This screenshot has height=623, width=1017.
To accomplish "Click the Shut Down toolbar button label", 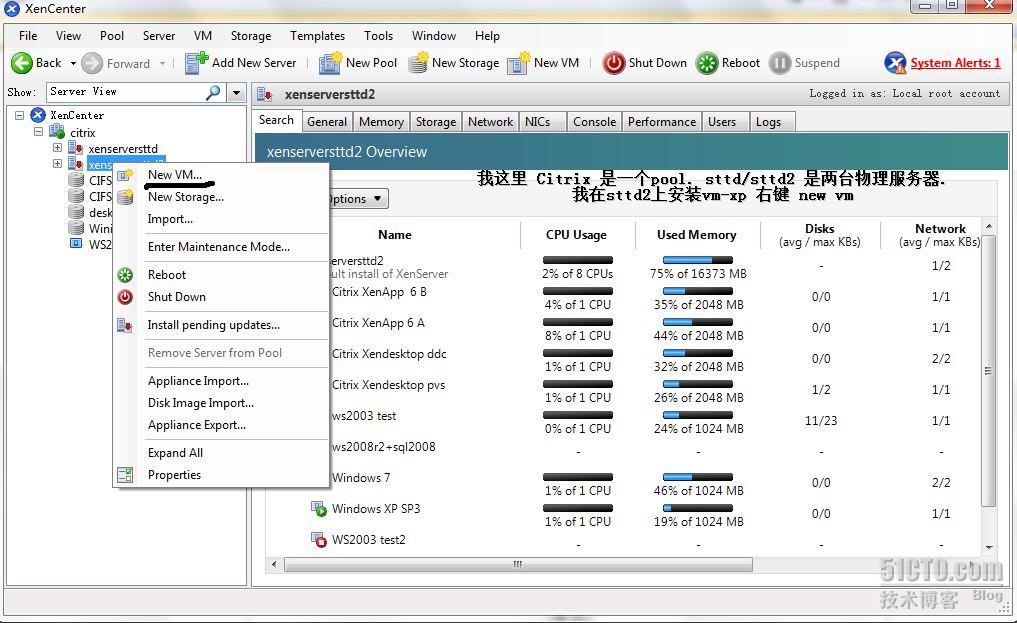I will click(657, 63).
